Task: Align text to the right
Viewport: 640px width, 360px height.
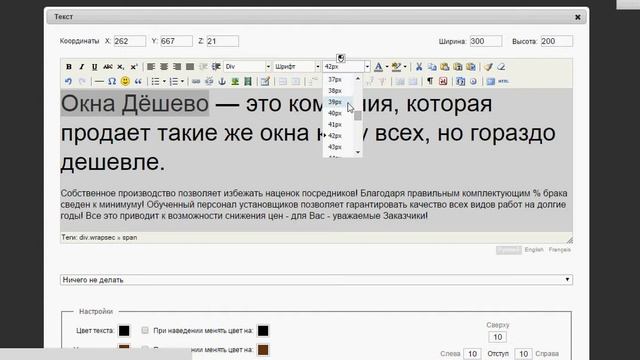Action: (177, 67)
